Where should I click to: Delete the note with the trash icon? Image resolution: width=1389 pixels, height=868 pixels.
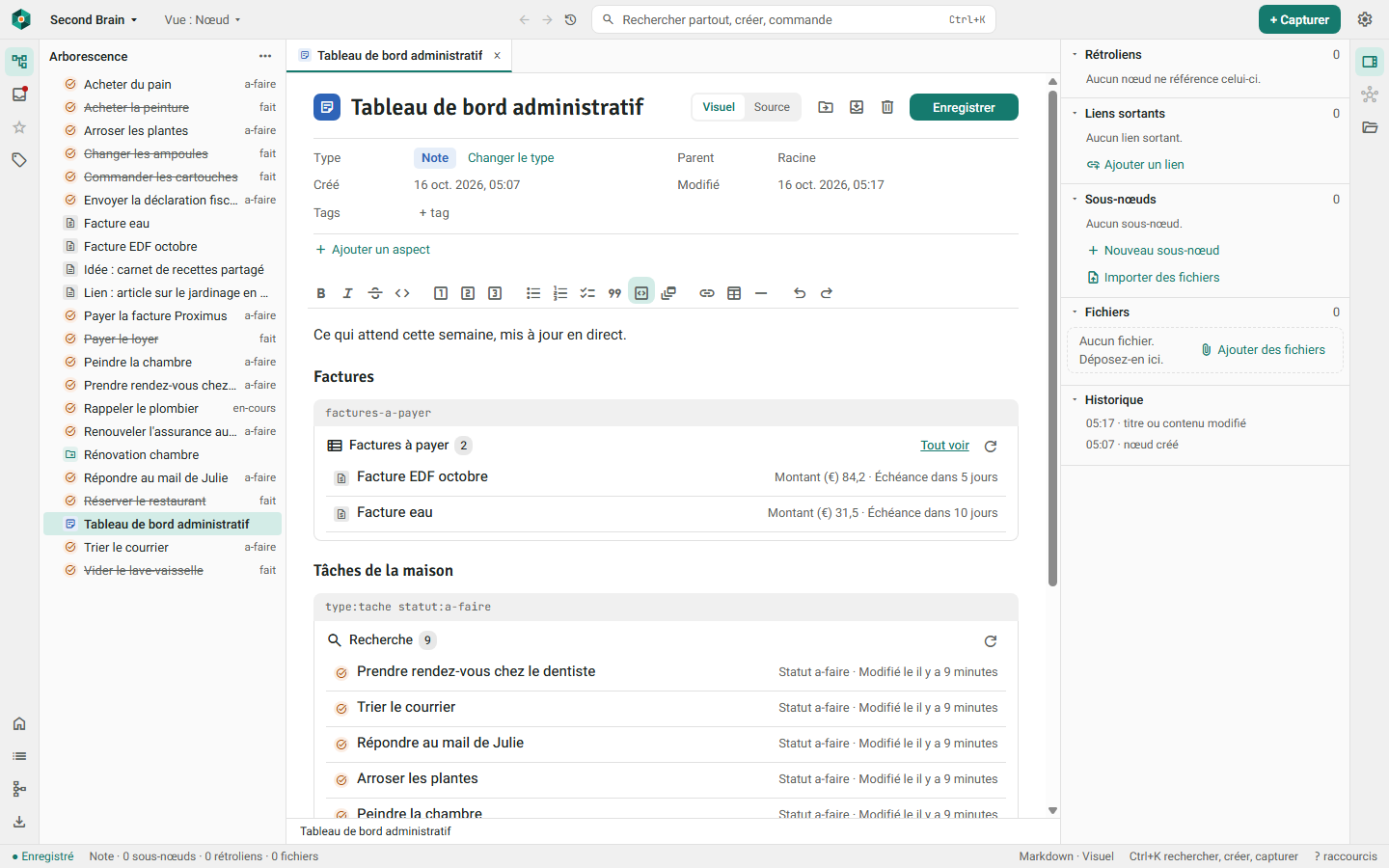[887, 107]
